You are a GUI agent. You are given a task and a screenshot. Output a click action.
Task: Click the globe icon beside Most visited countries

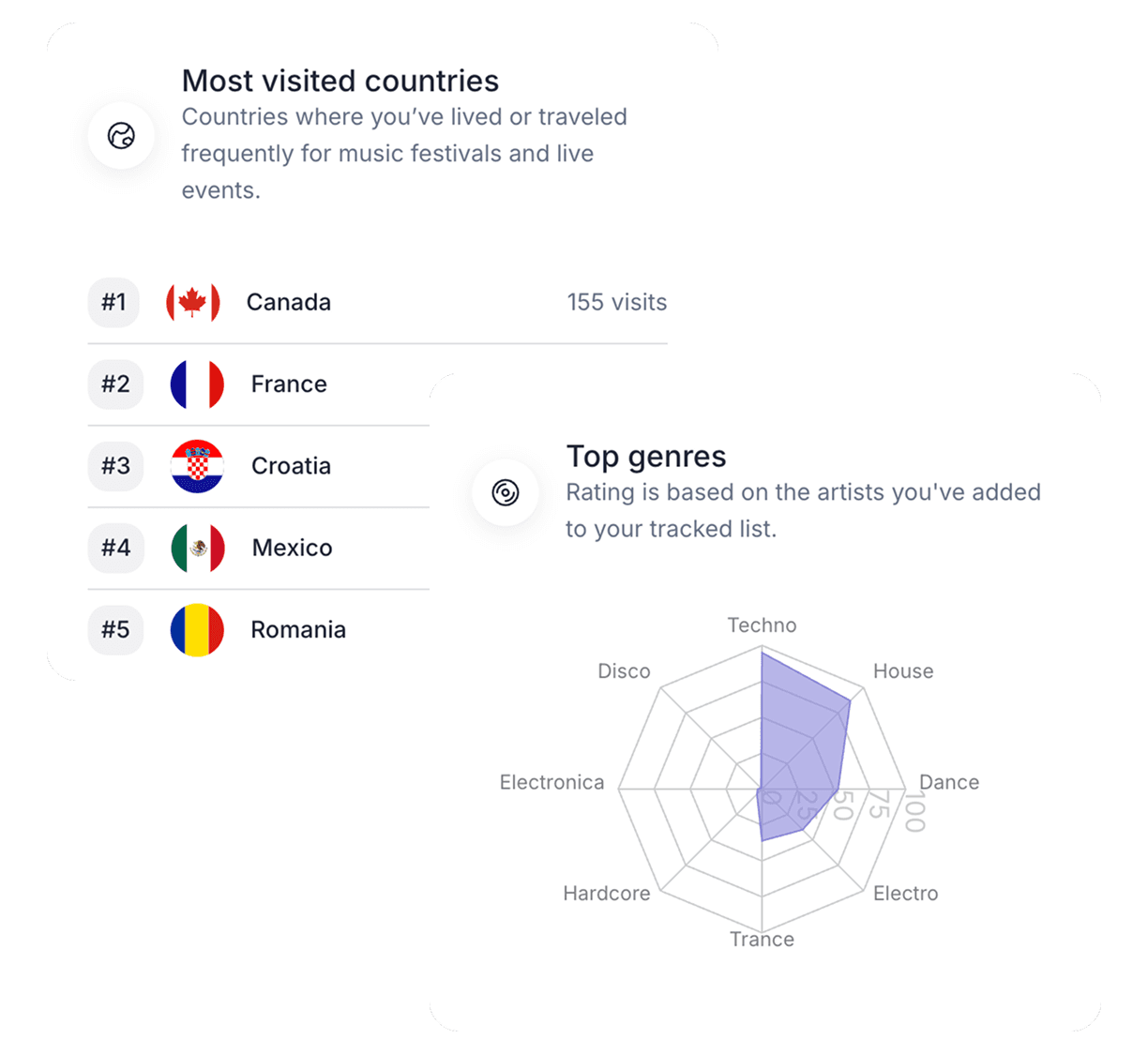click(x=121, y=136)
